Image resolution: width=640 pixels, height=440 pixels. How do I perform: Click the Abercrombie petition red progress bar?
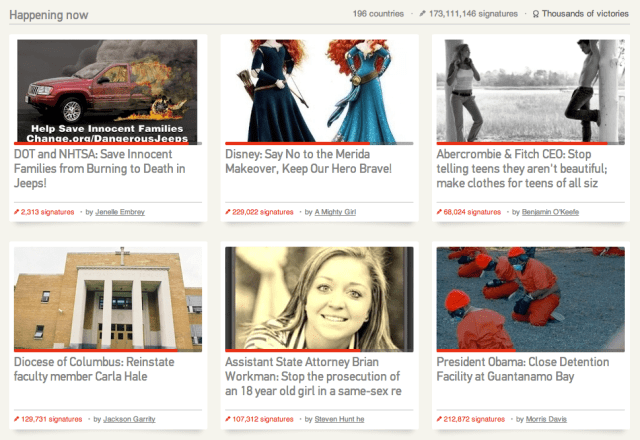click(522, 143)
